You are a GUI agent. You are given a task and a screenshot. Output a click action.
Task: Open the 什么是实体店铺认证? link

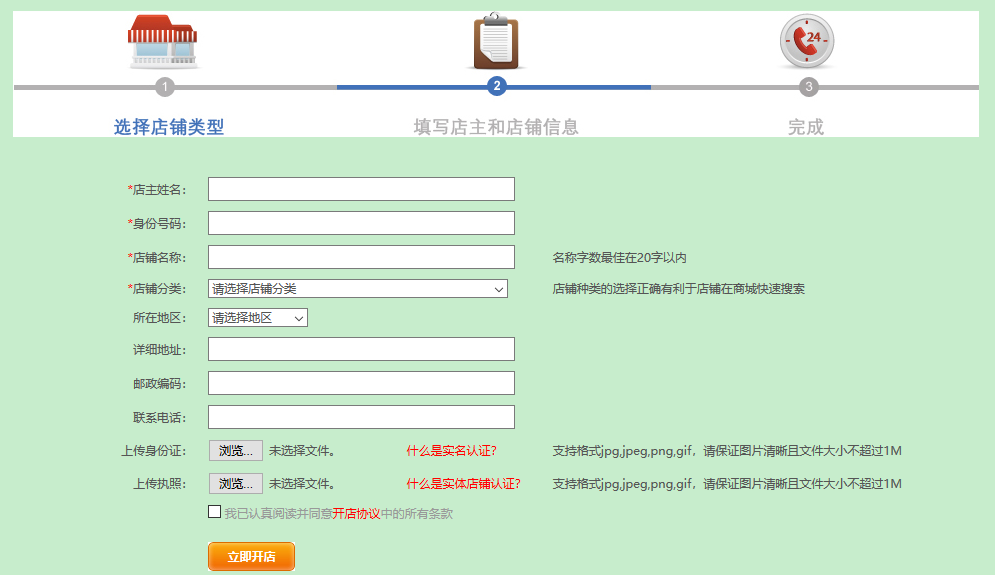463,484
